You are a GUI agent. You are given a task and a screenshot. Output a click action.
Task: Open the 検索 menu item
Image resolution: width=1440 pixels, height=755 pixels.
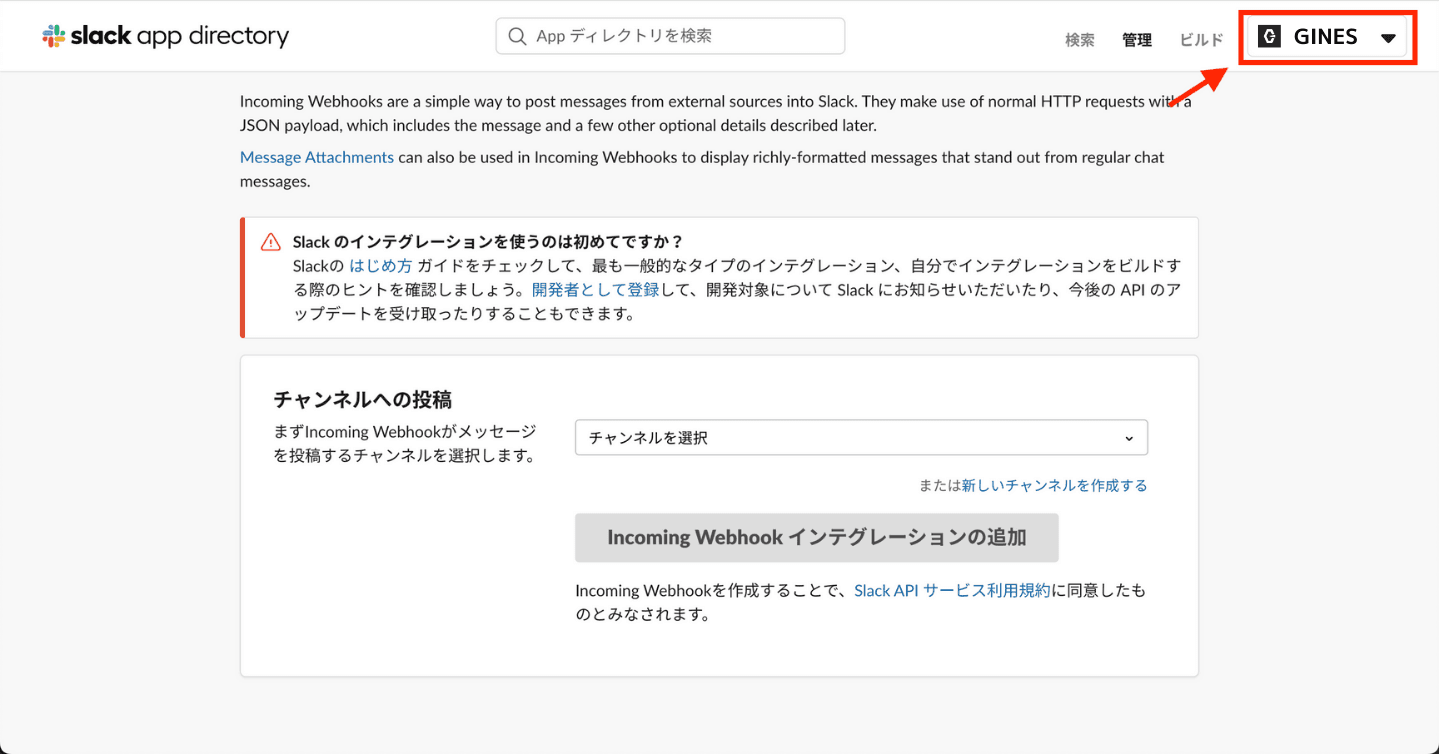tap(1079, 40)
